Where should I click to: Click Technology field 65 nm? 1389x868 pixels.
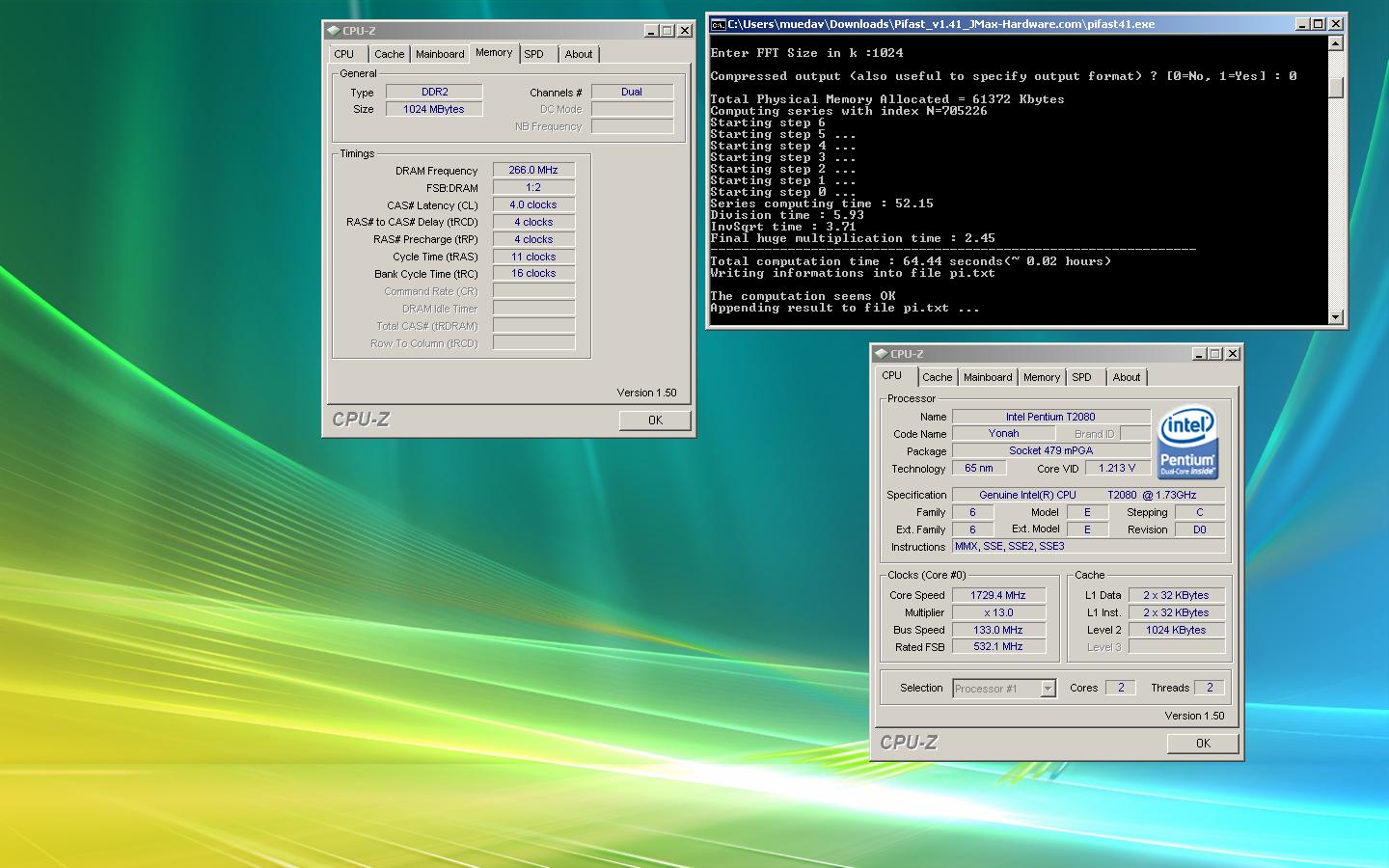click(x=979, y=468)
